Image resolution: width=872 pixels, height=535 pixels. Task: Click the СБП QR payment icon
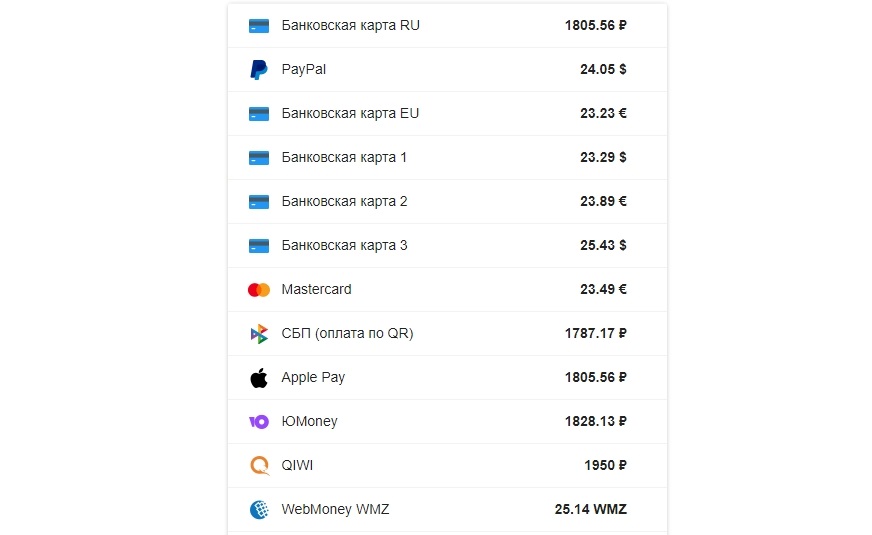click(259, 334)
